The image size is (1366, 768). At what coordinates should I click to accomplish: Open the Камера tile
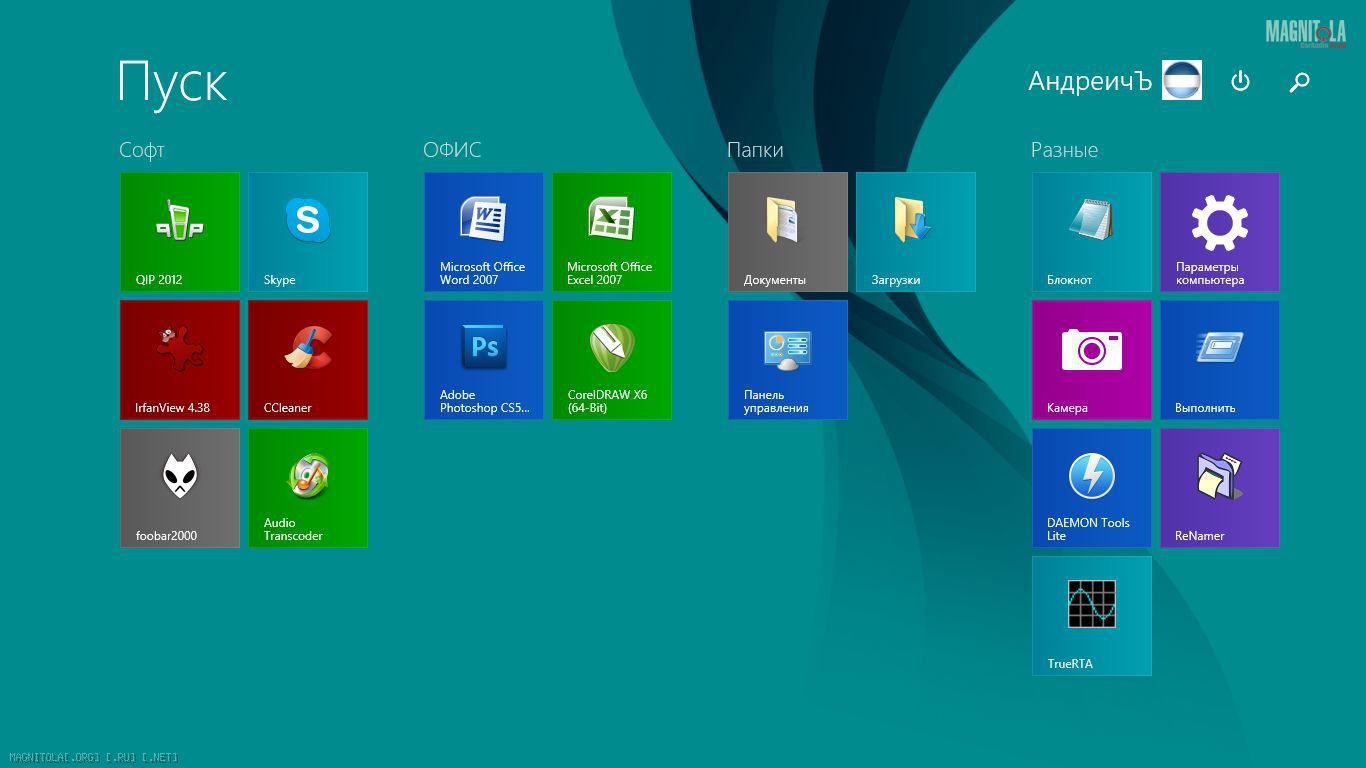point(1092,360)
